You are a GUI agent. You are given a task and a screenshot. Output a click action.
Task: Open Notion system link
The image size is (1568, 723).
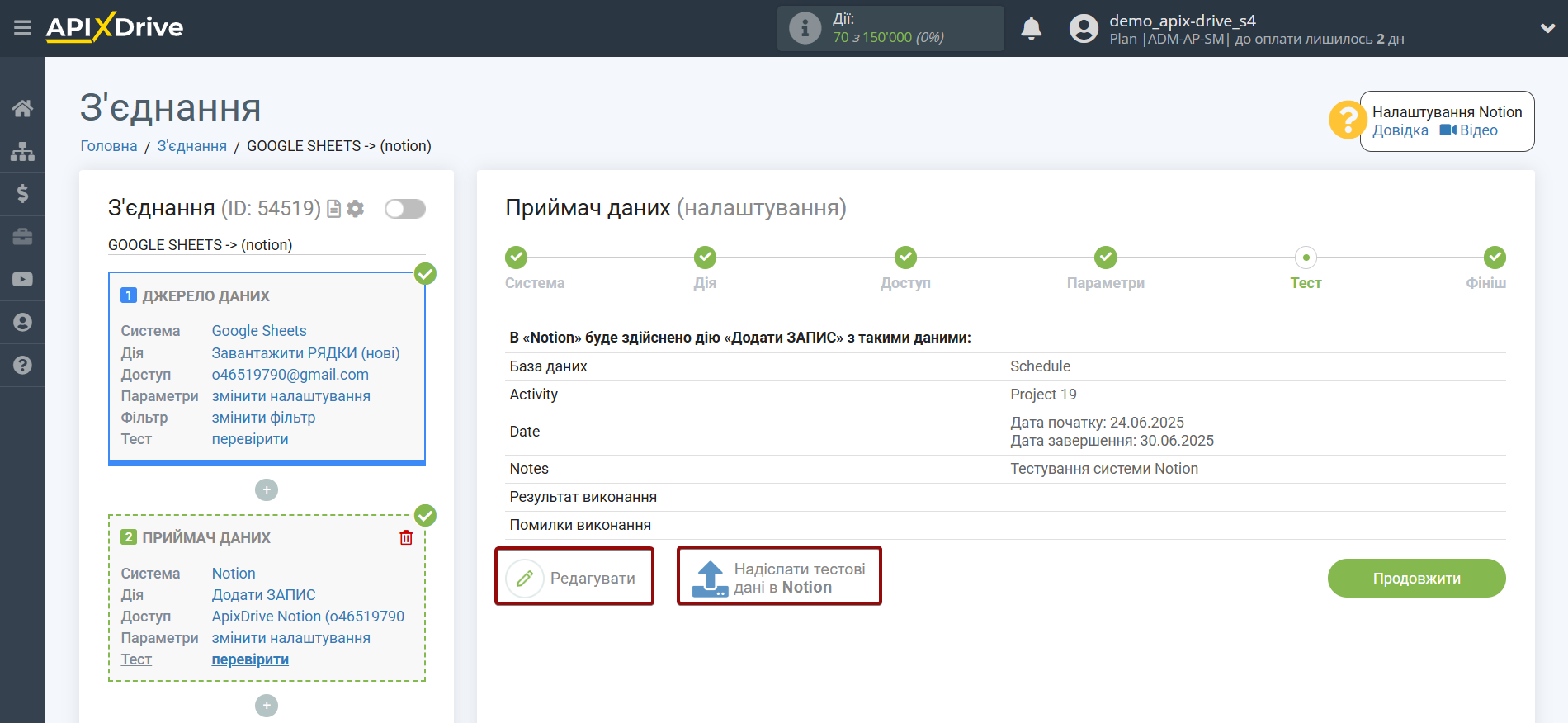tap(234, 574)
